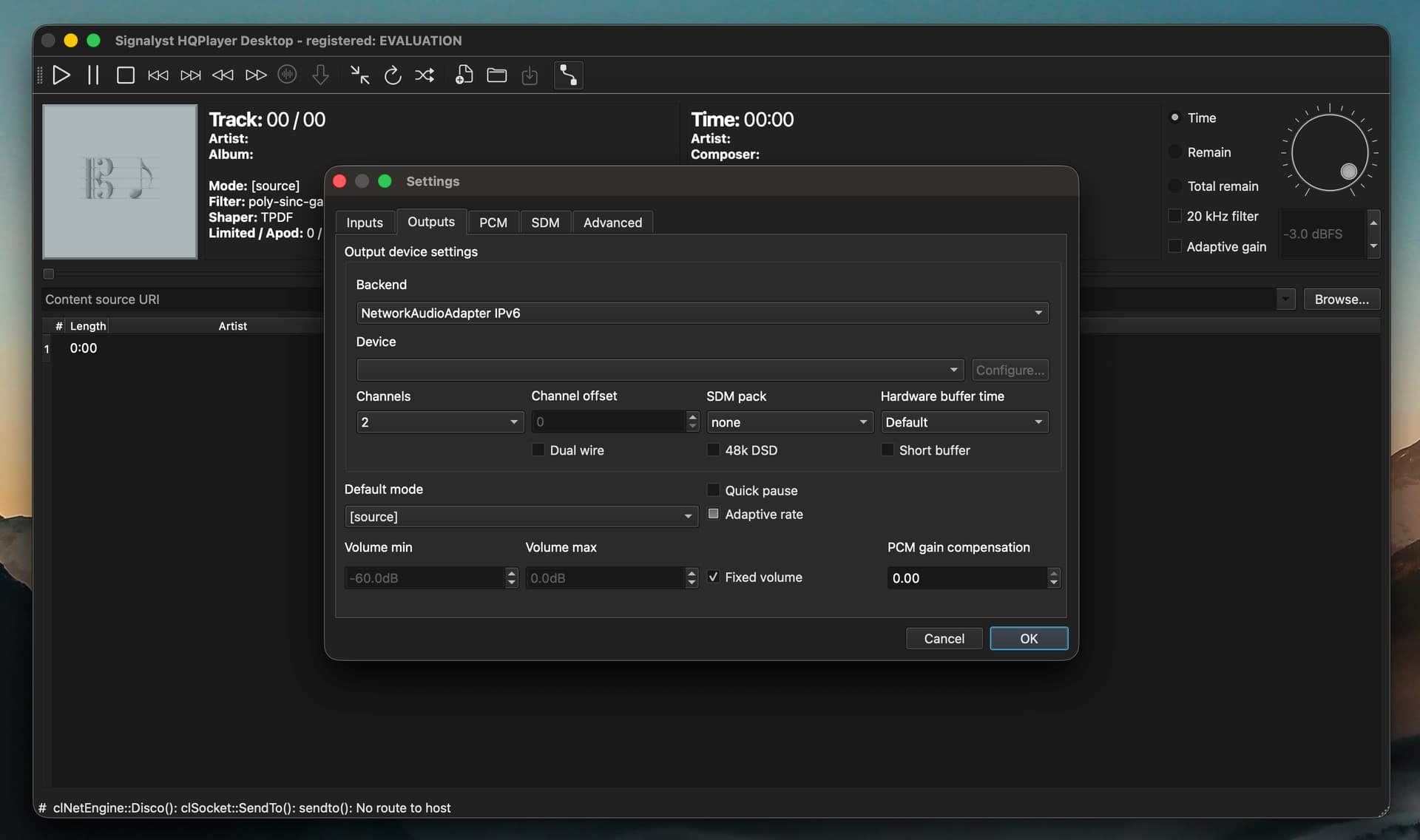
Task: Open the Advanced tab
Action: click(612, 223)
